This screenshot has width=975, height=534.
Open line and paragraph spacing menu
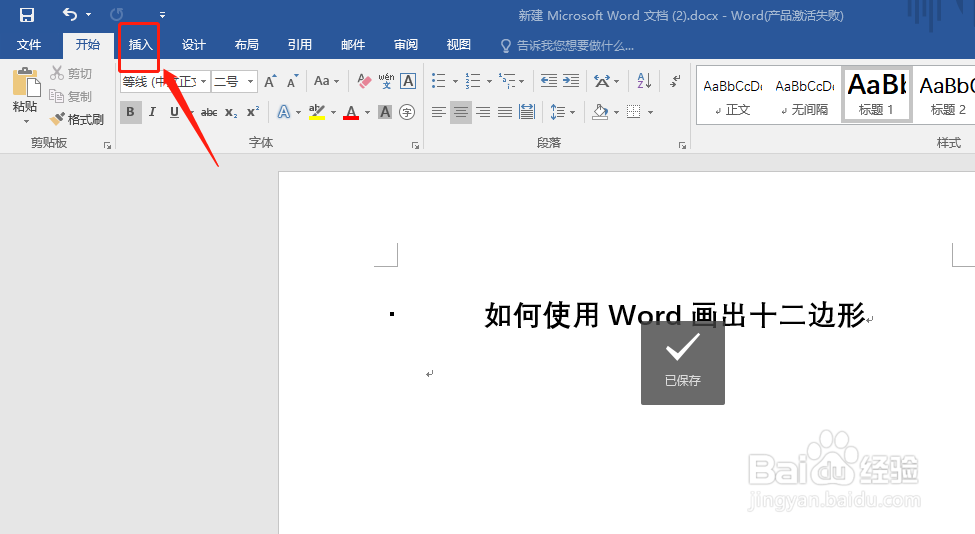tap(562, 112)
